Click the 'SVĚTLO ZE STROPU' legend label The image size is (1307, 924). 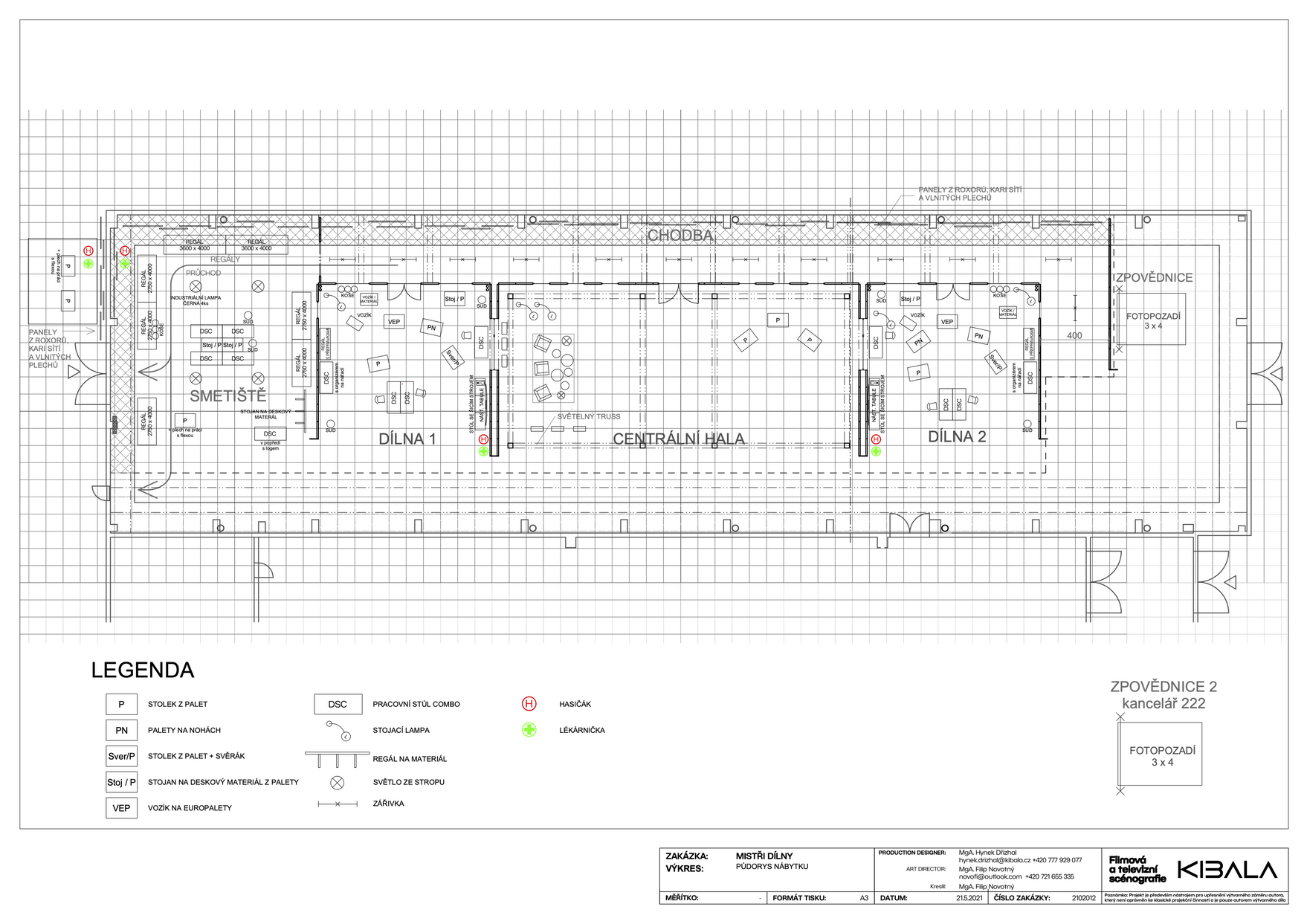[x=409, y=782]
